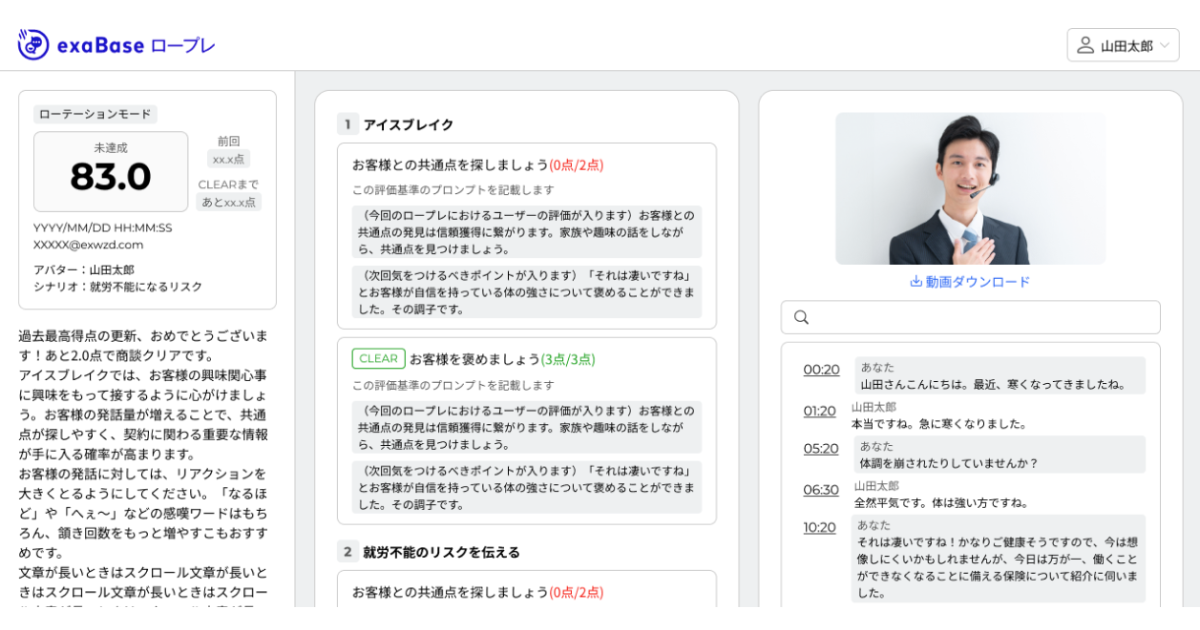Click the 動画ダウンロード download link
This screenshot has height=630, width=1200.
point(977,282)
